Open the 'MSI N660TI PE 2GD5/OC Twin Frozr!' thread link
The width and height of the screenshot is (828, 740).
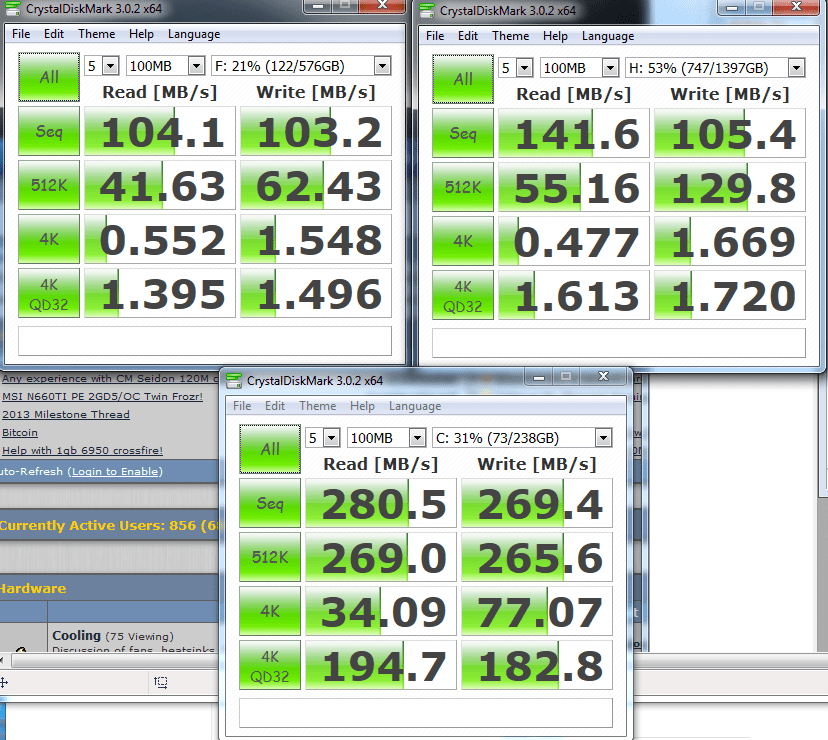pos(102,396)
